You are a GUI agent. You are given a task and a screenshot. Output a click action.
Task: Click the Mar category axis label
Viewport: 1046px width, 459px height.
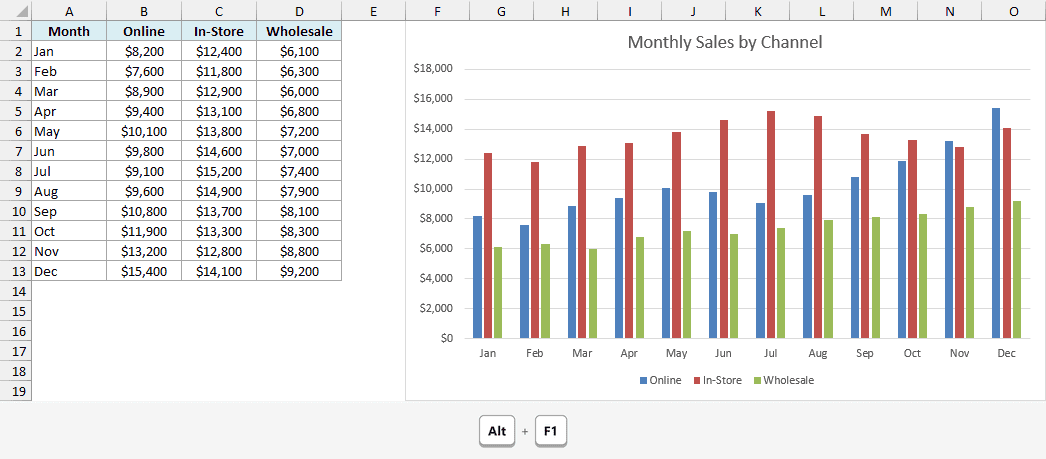582,354
